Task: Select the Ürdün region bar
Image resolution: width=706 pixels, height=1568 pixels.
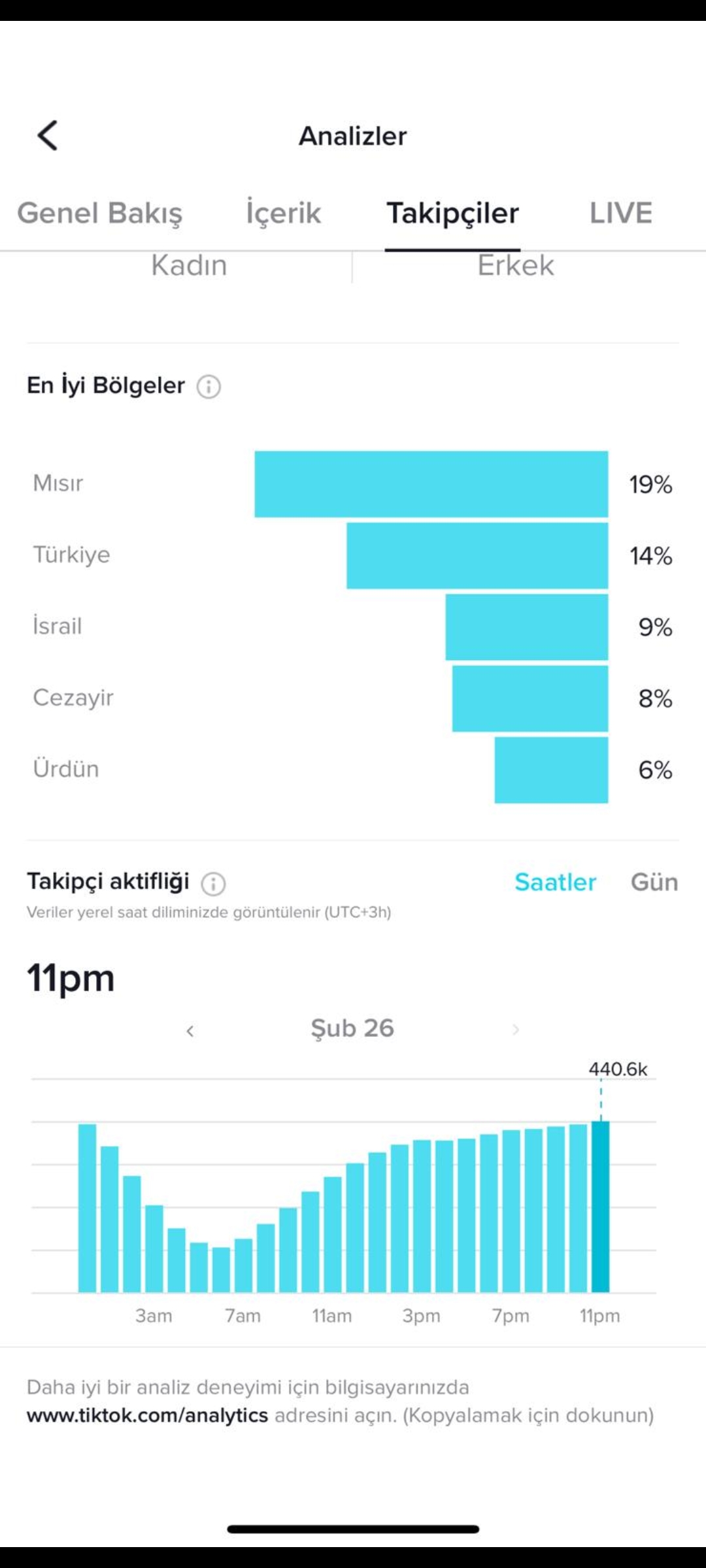Action: pos(551,770)
